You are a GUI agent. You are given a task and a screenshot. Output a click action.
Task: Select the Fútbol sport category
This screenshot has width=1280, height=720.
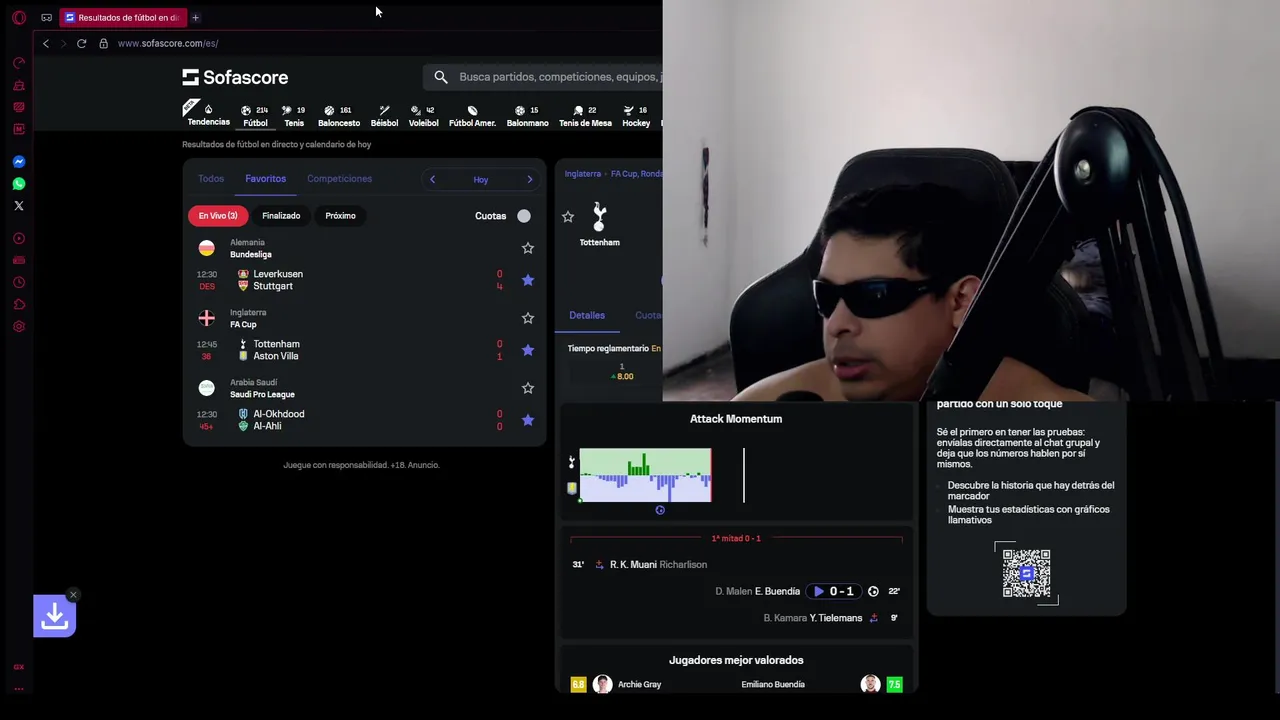pyautogui.click(x=255, y=116)
